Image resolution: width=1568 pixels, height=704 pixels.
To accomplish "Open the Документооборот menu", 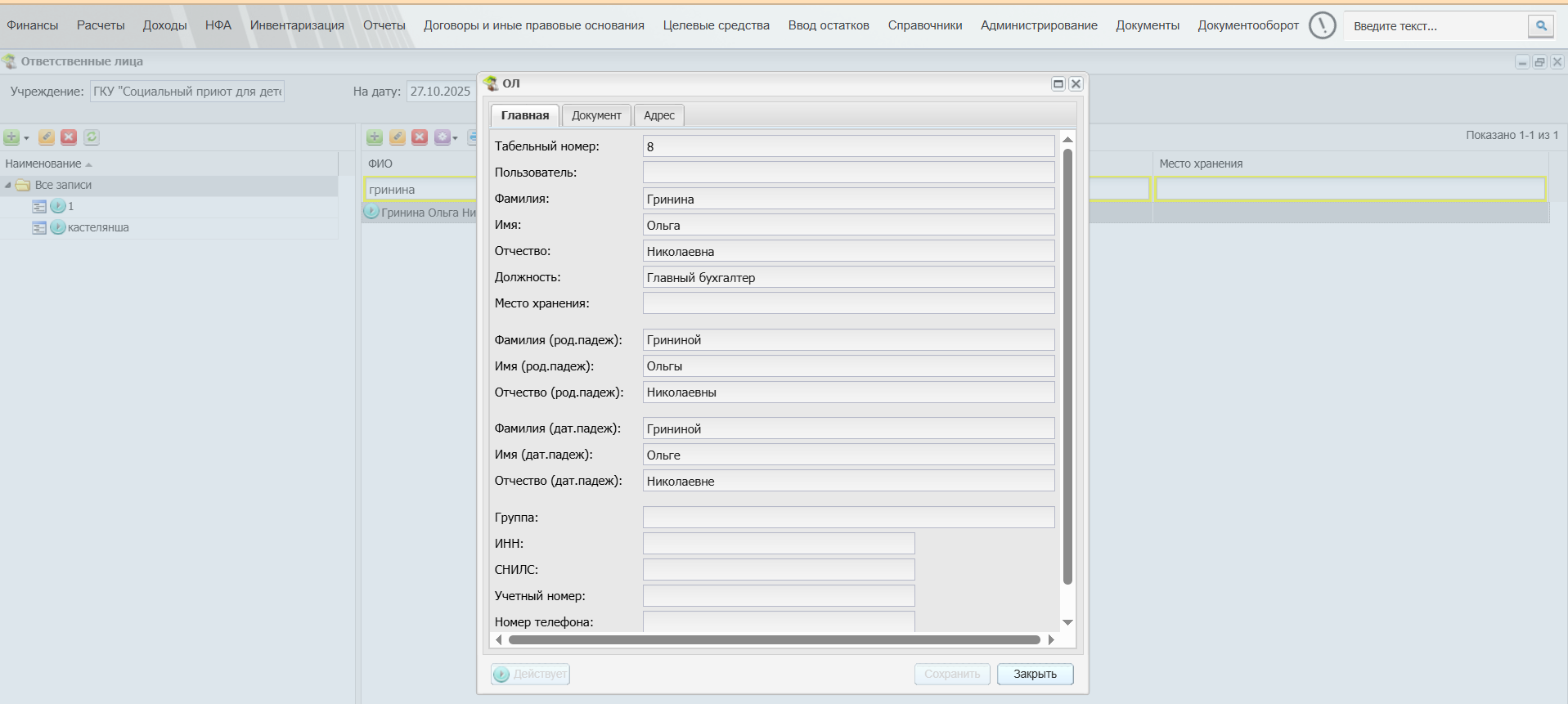I will click(1248, 25).
